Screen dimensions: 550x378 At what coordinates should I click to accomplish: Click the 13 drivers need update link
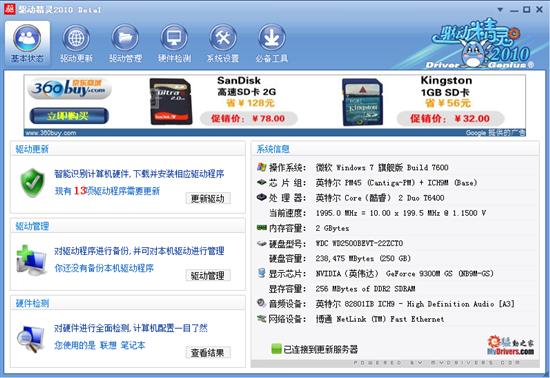pyautogui.click(x=107, y=191)
